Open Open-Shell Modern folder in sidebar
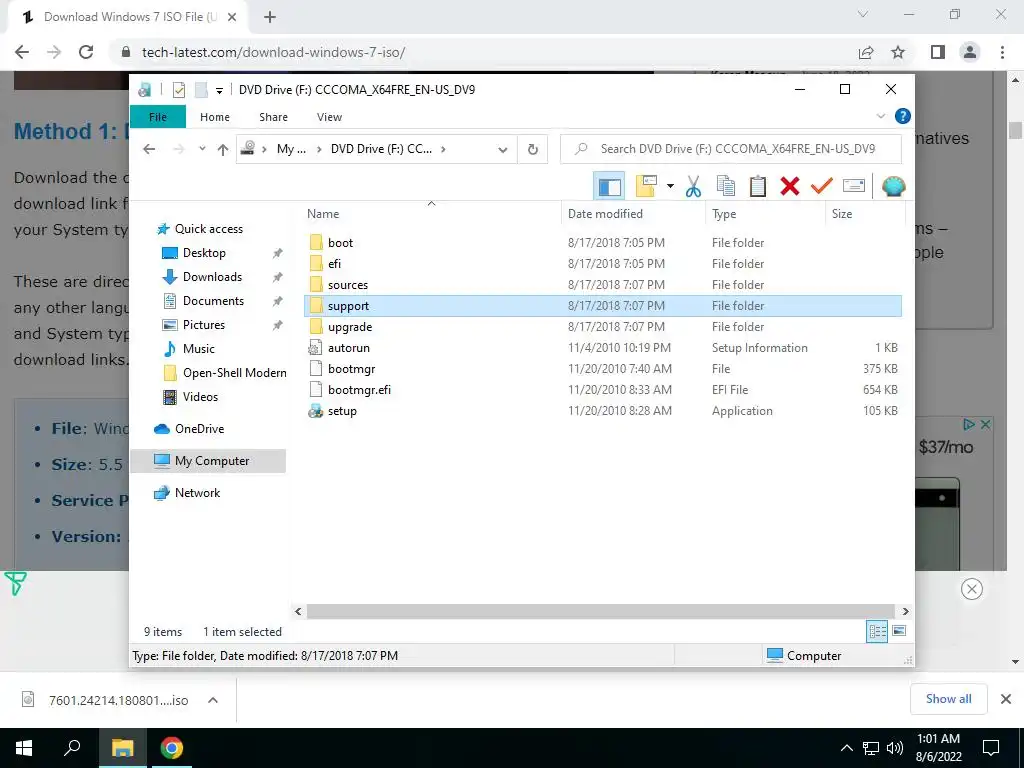 234,373
